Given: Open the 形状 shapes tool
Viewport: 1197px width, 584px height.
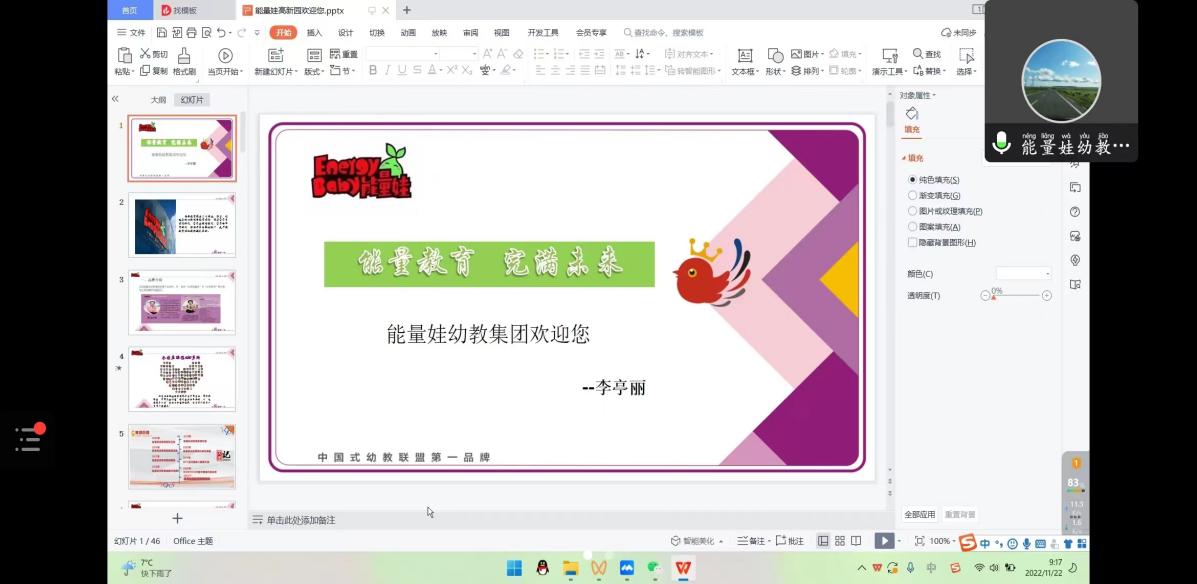Looking at the screenshot, I should pyautogui.click(x=775, y=56).
